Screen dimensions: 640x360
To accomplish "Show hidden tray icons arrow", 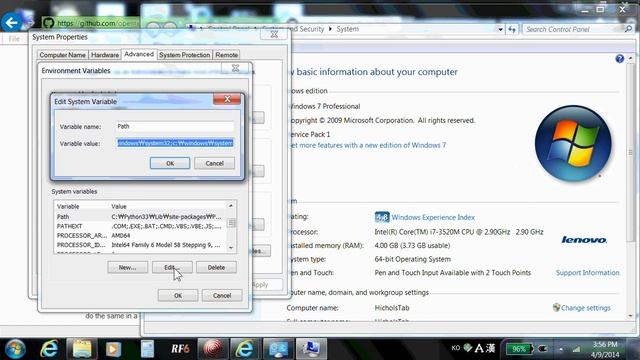I will tap(561, 349).
